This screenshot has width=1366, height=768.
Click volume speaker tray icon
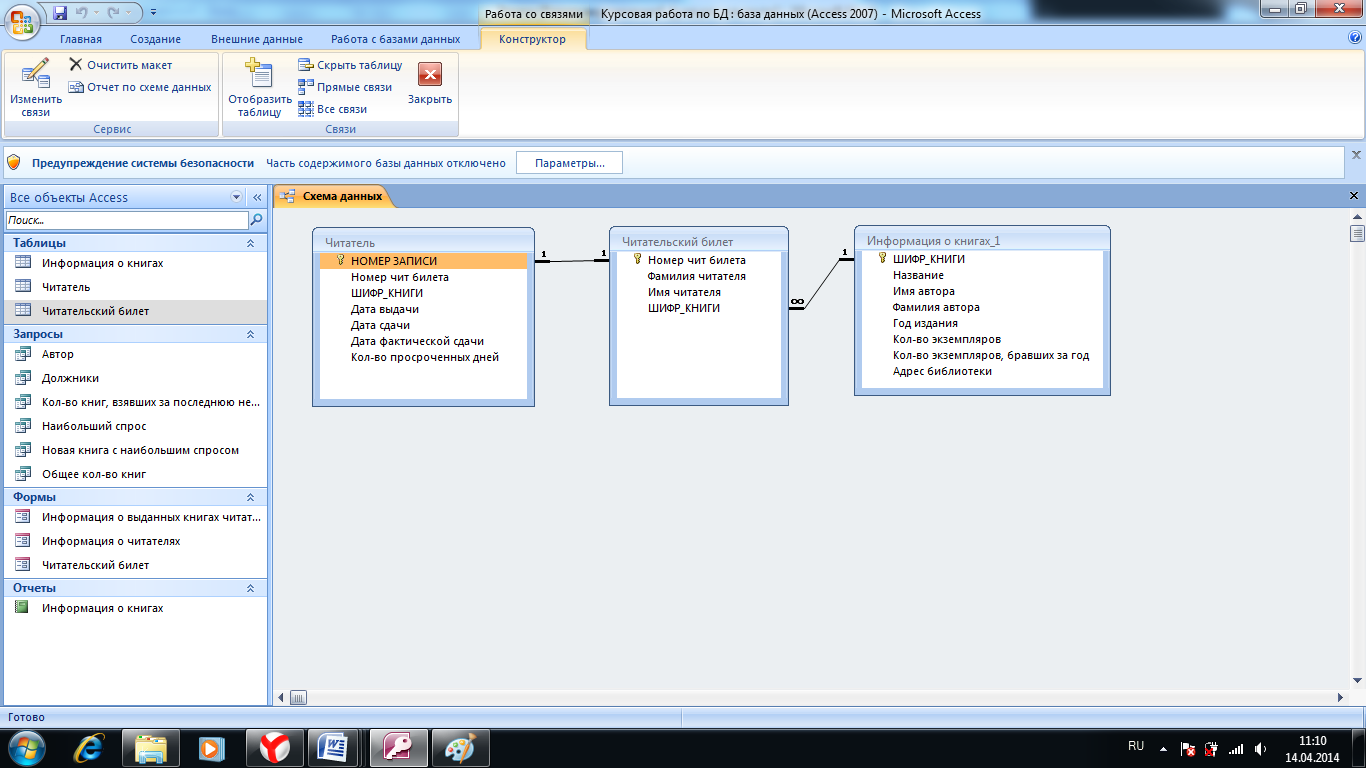1261,748
